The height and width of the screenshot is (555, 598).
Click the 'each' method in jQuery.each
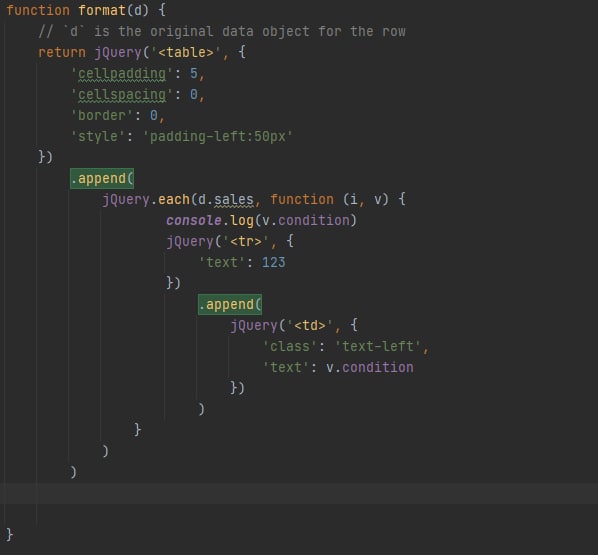point(174,199)
